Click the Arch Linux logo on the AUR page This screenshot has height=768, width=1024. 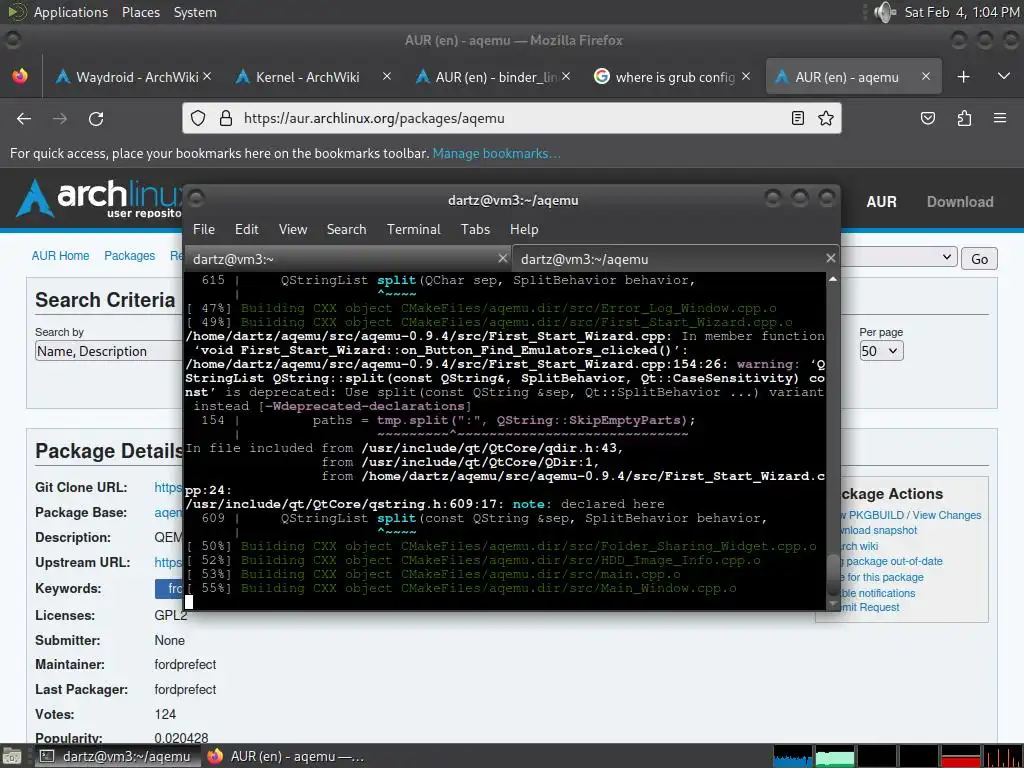[x=98, y=198]
